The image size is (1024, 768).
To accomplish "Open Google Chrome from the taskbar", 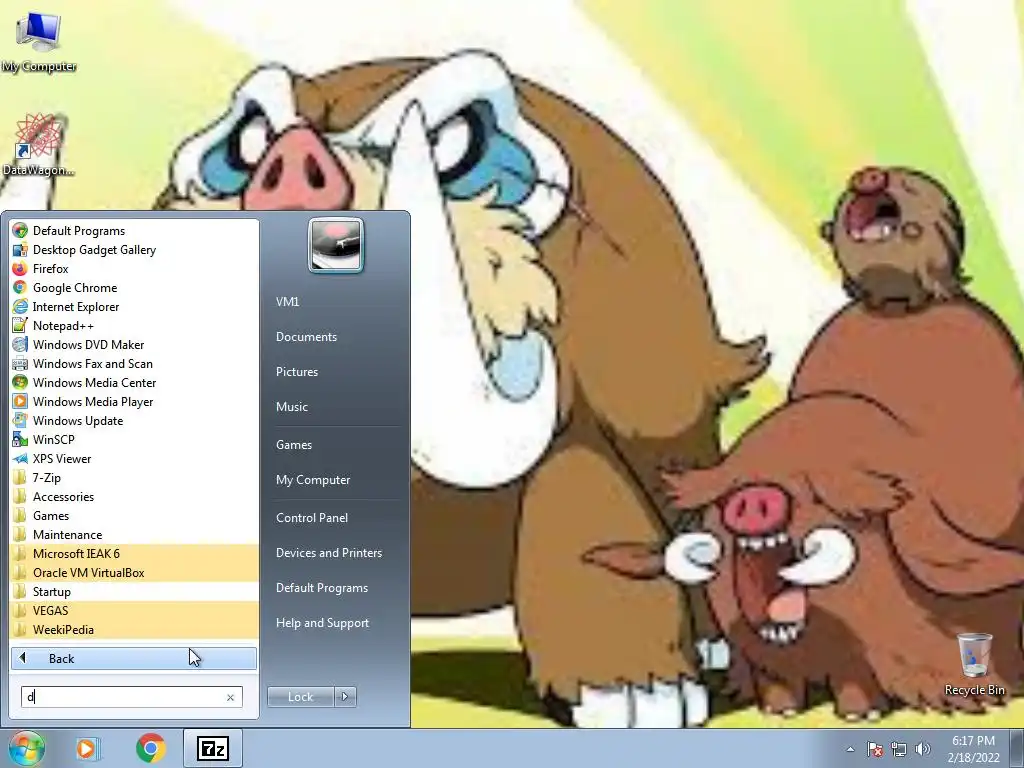I will (150, 748).
